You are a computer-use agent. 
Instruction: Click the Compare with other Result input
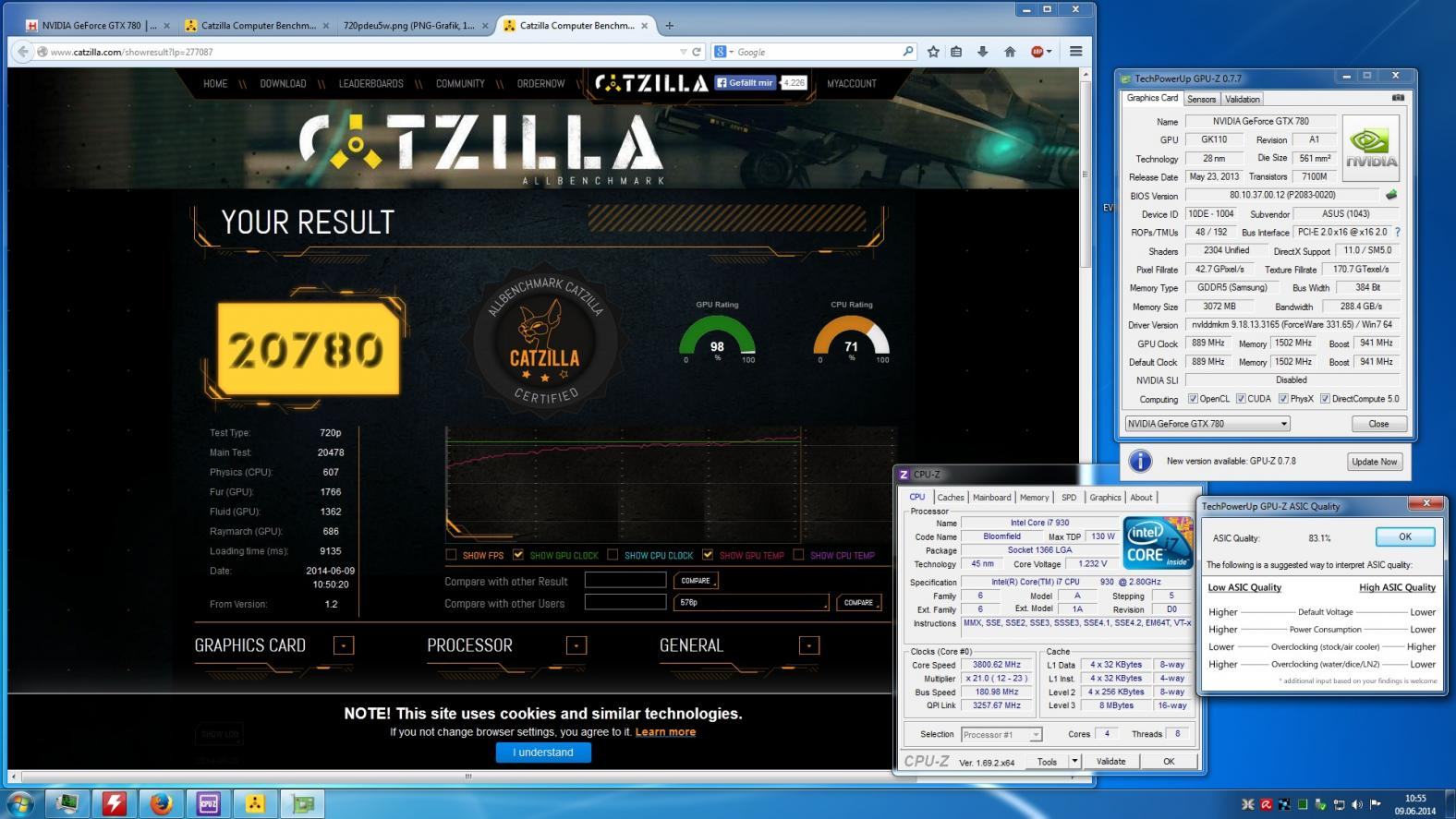[625, 580]
